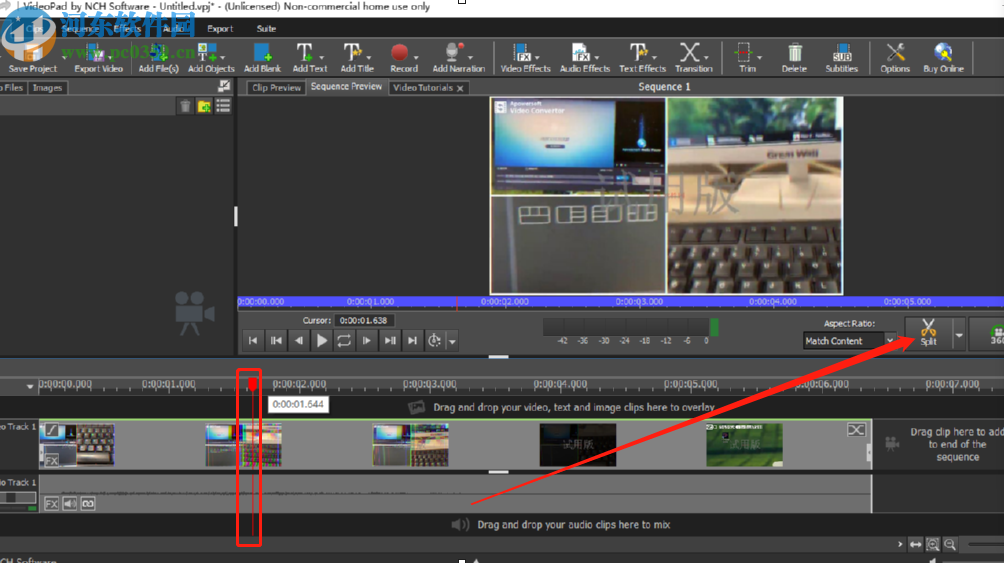Expand the Split button dropdown arrow

coord(959,335)
